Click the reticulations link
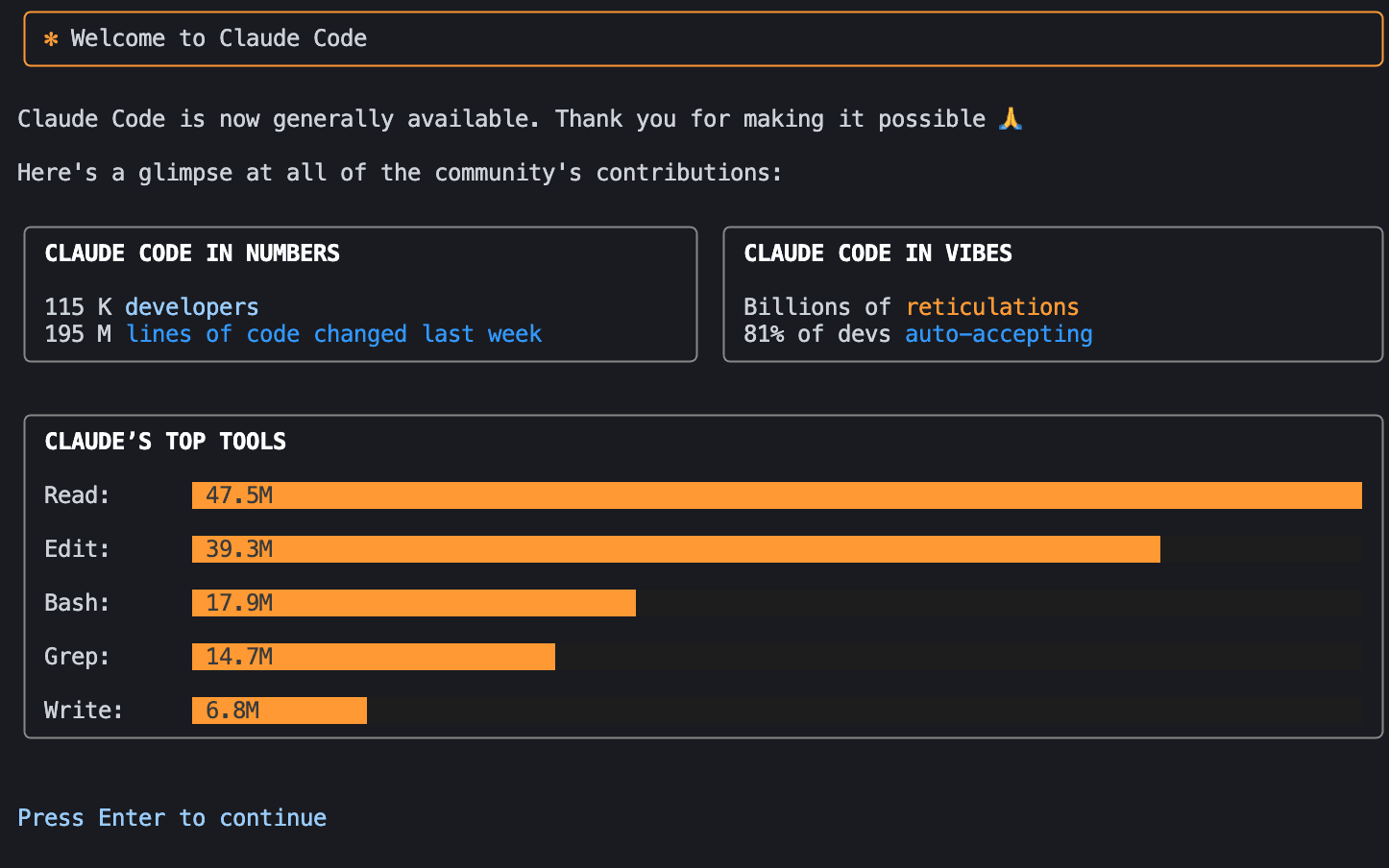Screen dimensions: 1389x868 point(991,306)
